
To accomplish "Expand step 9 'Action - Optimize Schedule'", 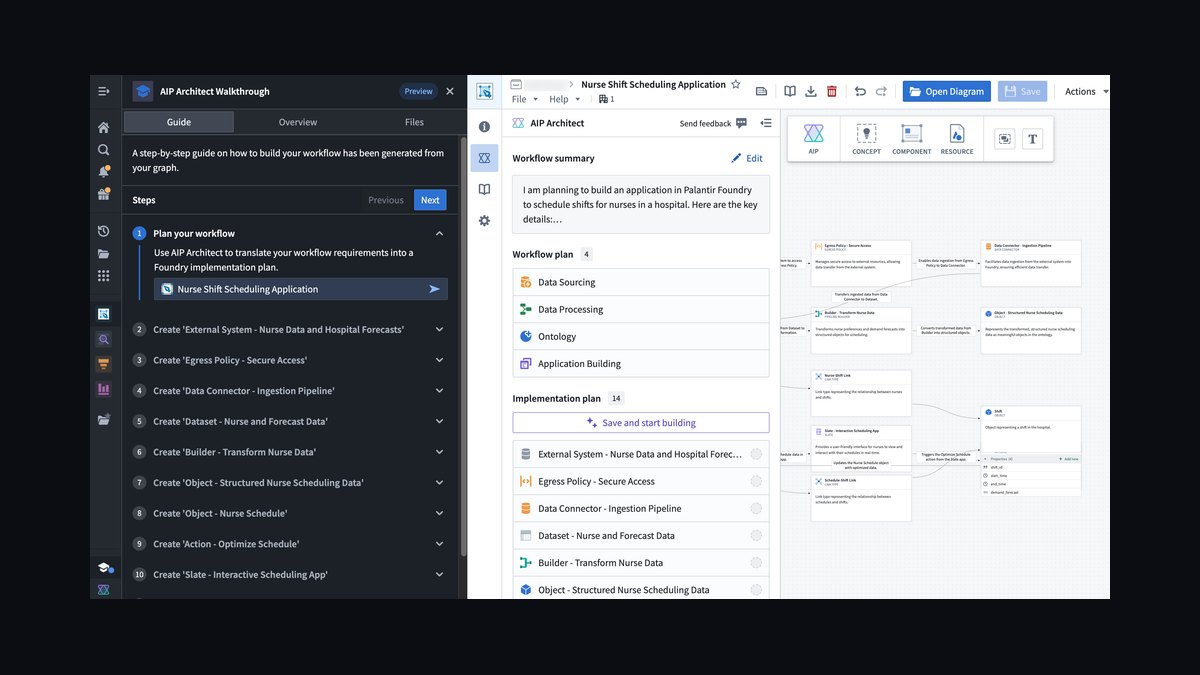I will tap(440, 544).
